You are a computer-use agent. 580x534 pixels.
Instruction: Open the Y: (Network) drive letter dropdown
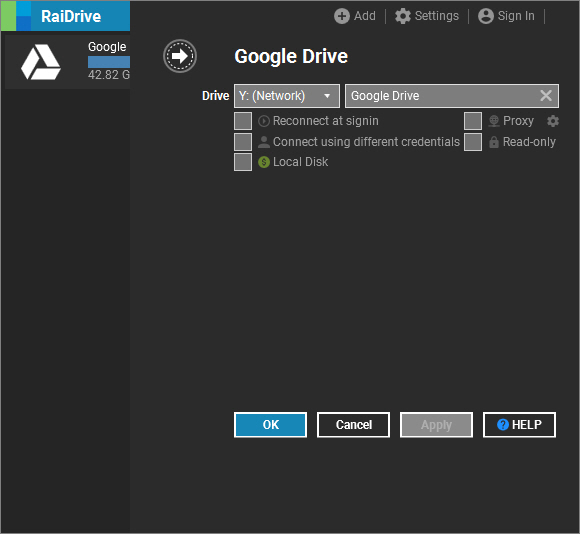click(x=287, y=96)
